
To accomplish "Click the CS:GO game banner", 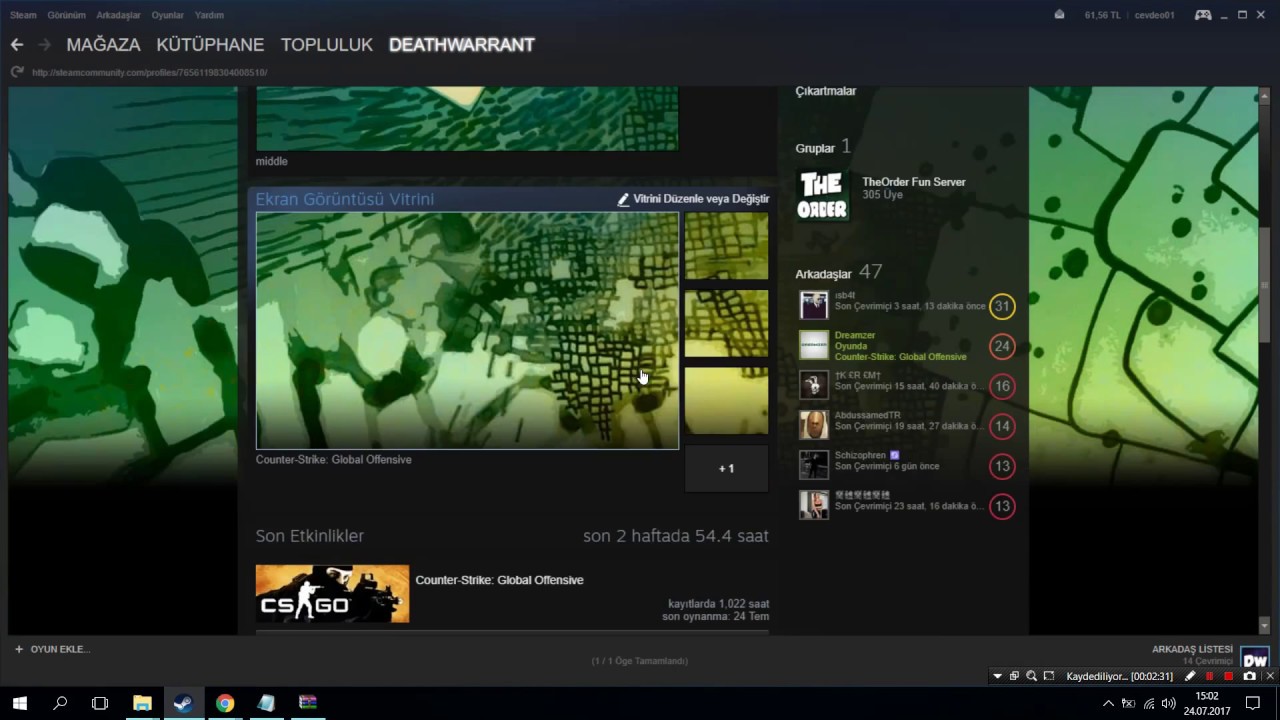I will pos(332,594).
